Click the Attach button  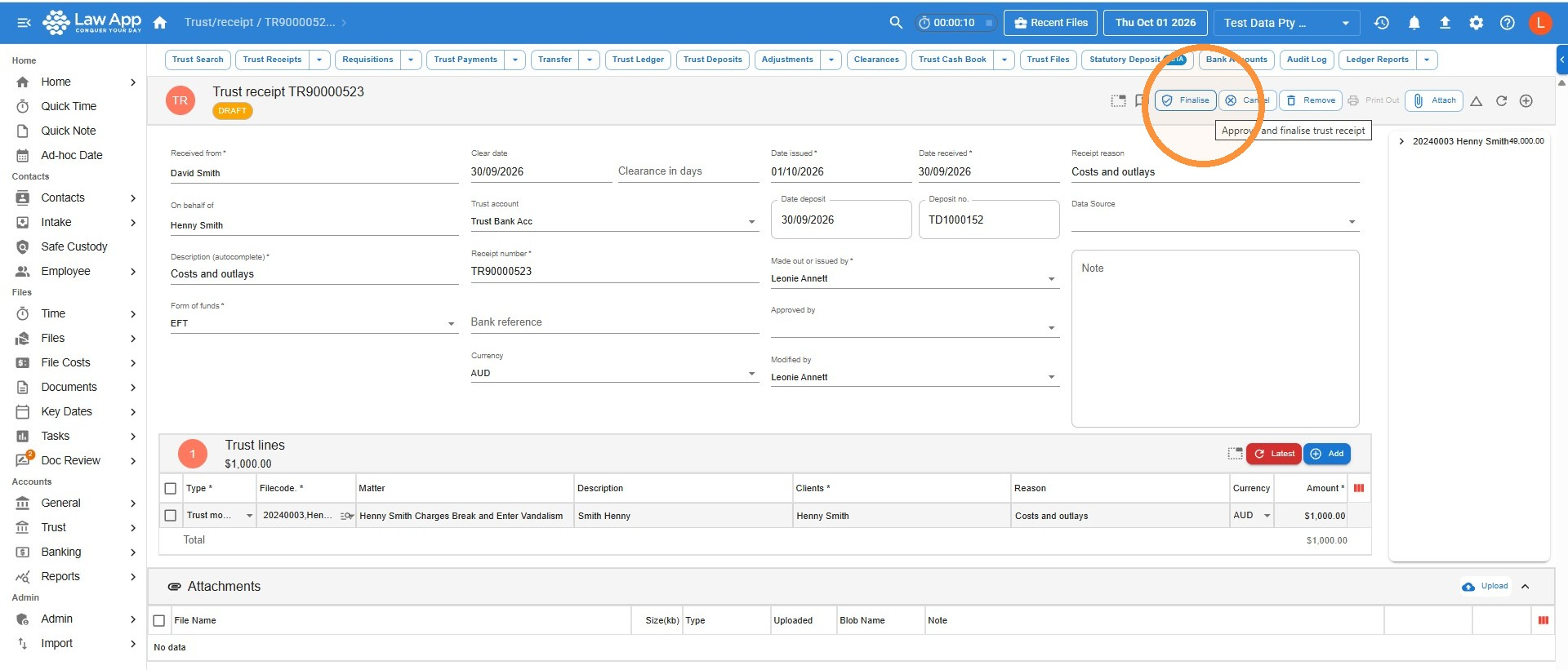coord(1434,100)
